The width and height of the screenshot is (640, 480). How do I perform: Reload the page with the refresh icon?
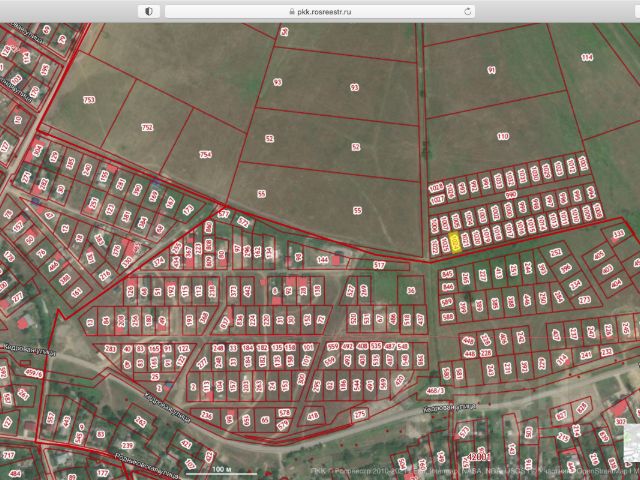coord(468,10)
